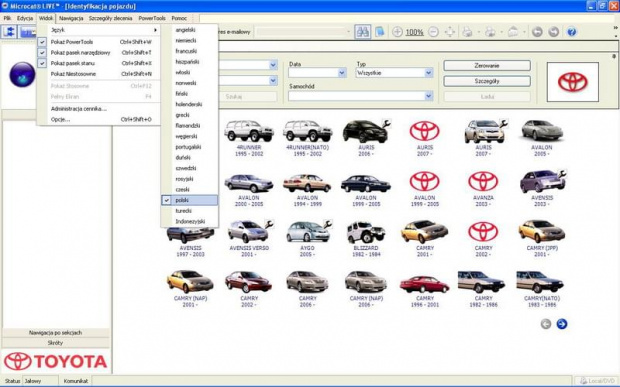620x387 pixels.
Task: Select Pokaż Niestosowne from the Widok menu
Action: (x=98, y=74)
